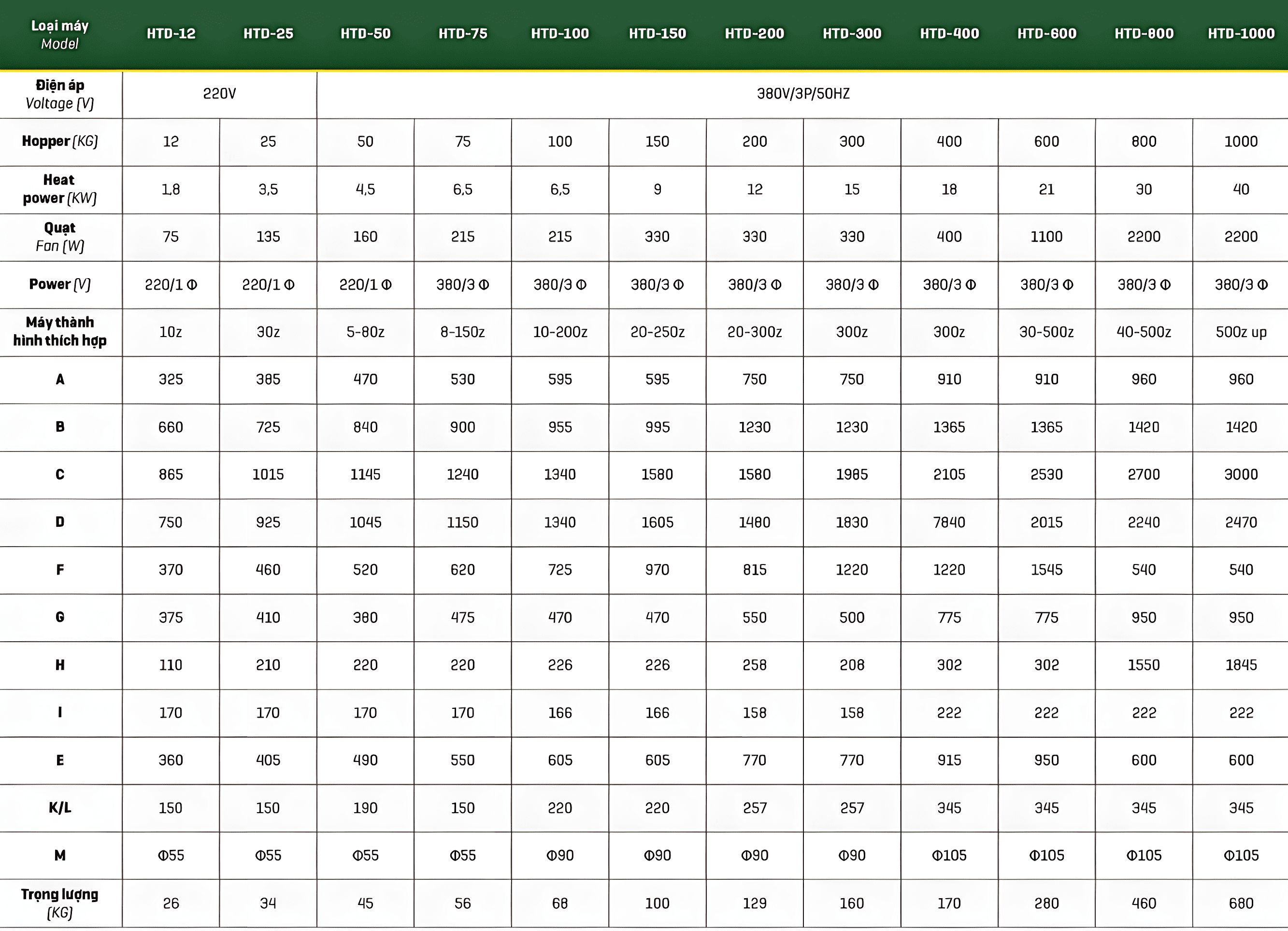Screen dimensions: 1288x931
Task: Select the 380V/3P/50HZ voltage cell
Action: pyautogui.click(x=802, y=94)
